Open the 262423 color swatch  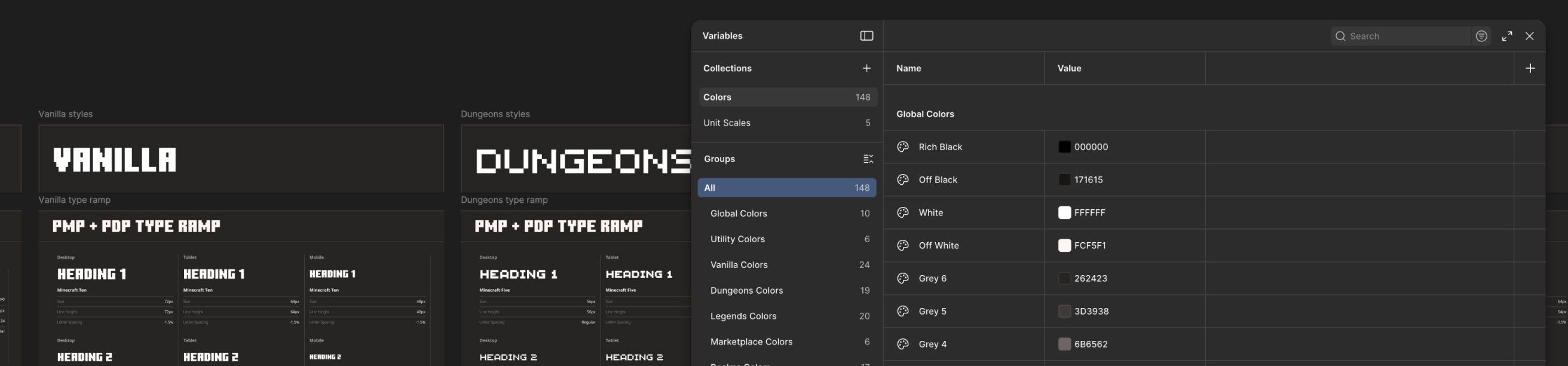coord(1064,278)
